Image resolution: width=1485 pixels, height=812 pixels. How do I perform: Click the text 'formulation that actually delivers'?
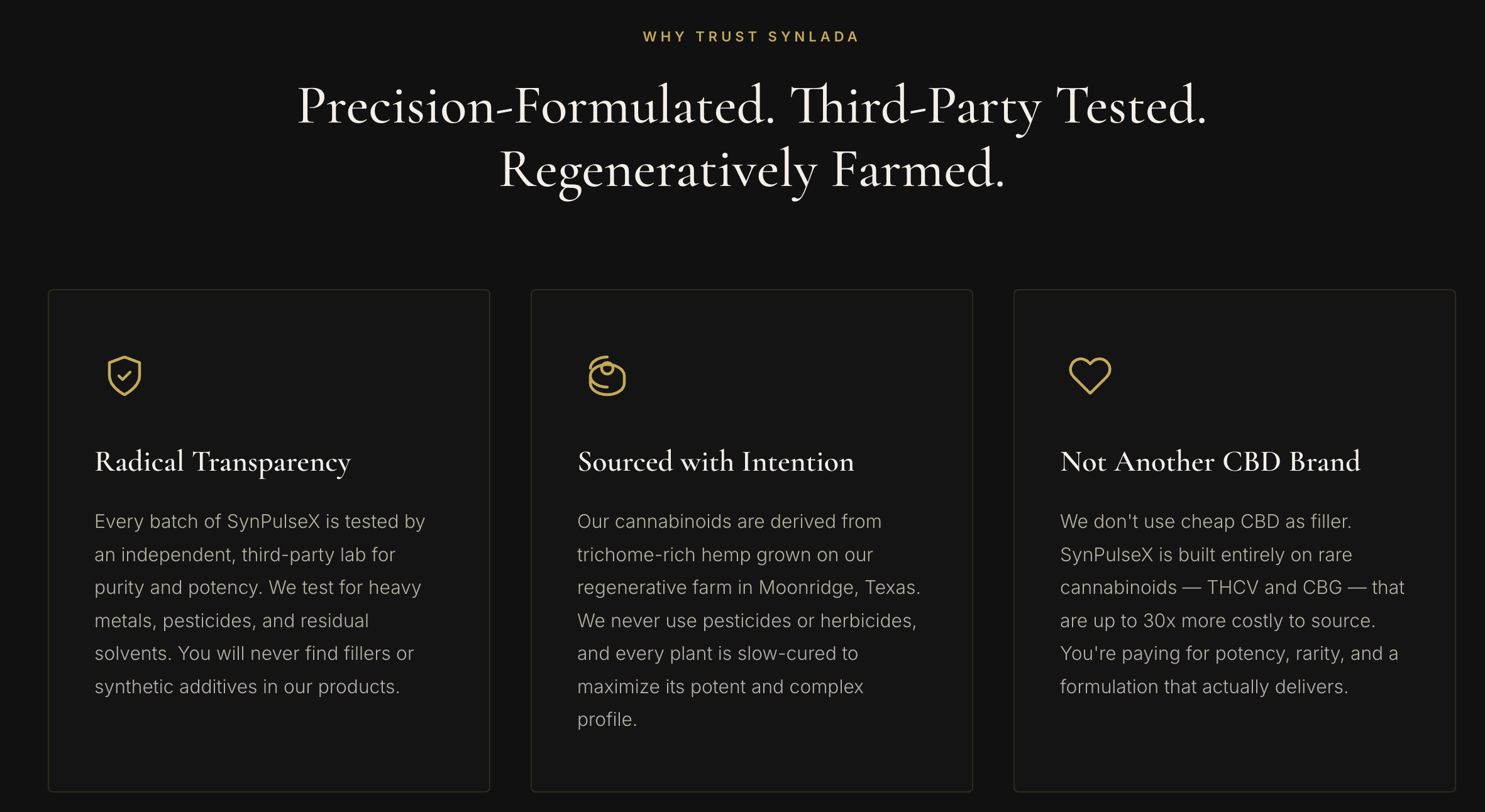[x=1203, y=687]
